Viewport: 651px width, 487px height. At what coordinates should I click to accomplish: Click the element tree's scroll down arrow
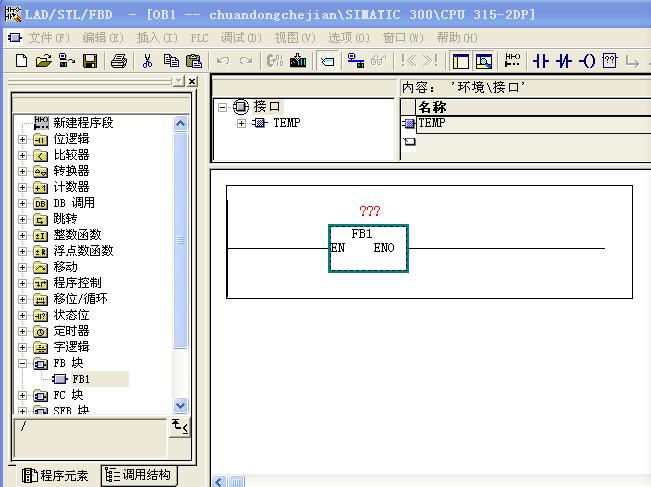[x=181, y=406]
